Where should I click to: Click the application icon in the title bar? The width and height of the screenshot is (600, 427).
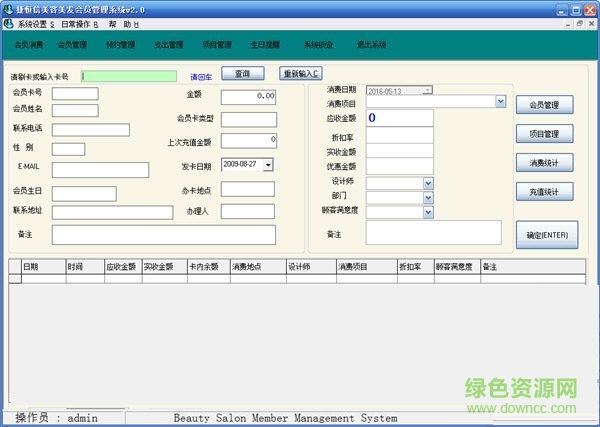[x=9, y=7]
